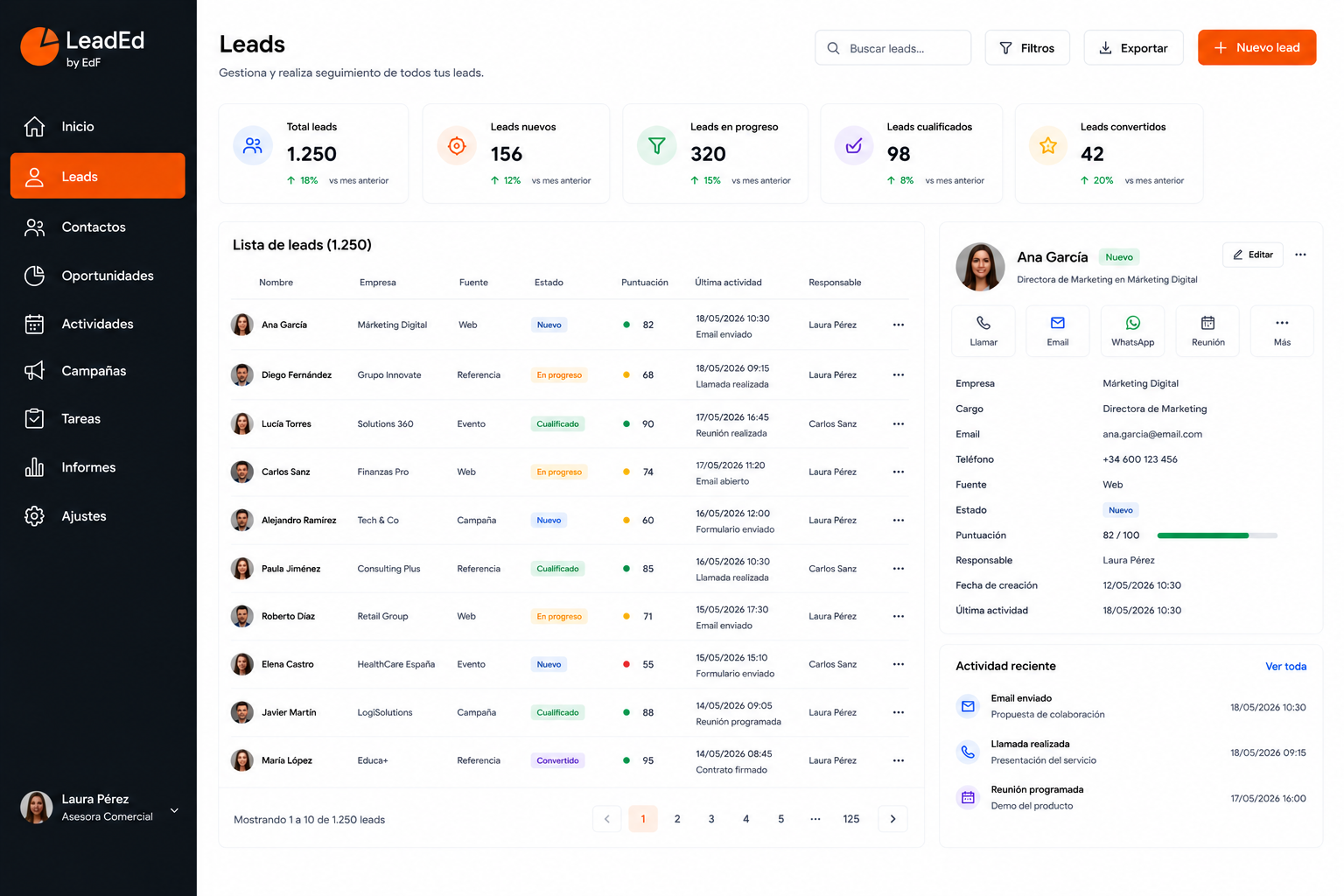Navigate to Campañas
1344x896 pixels.
[97, 371]
